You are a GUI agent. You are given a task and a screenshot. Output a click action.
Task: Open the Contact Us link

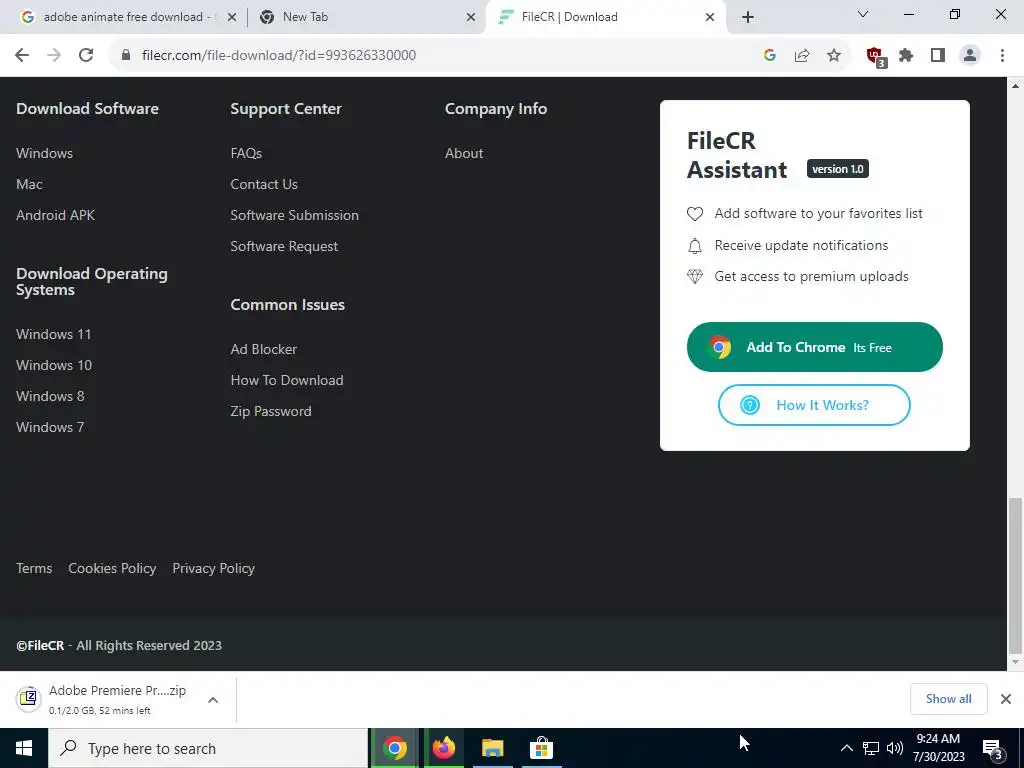pyautogui.click(x=264, y=184)
